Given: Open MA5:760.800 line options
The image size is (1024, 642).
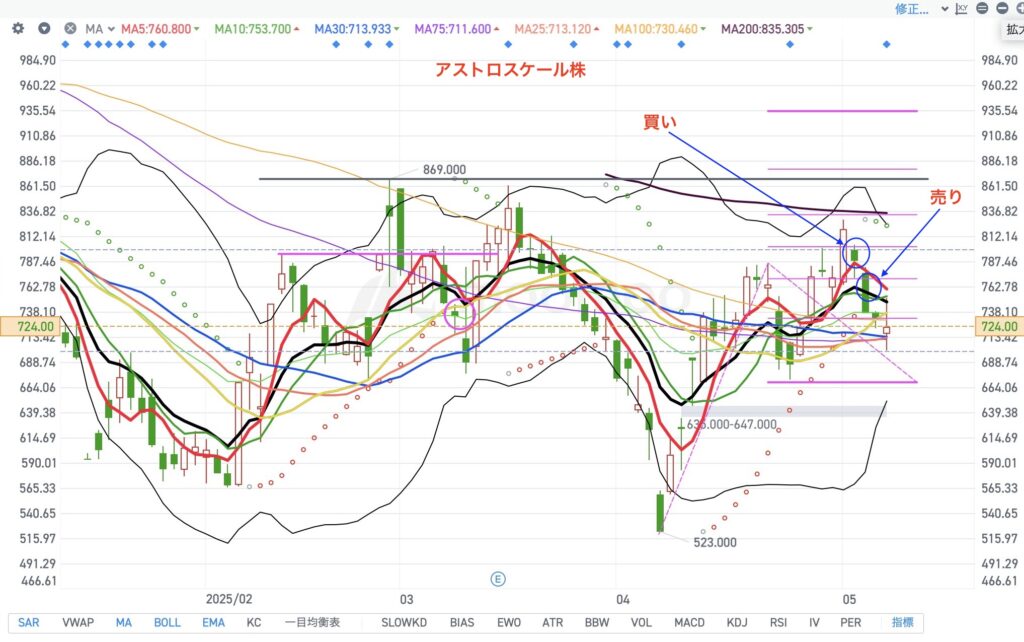Looking at the screenshot, I should (160, 29).
